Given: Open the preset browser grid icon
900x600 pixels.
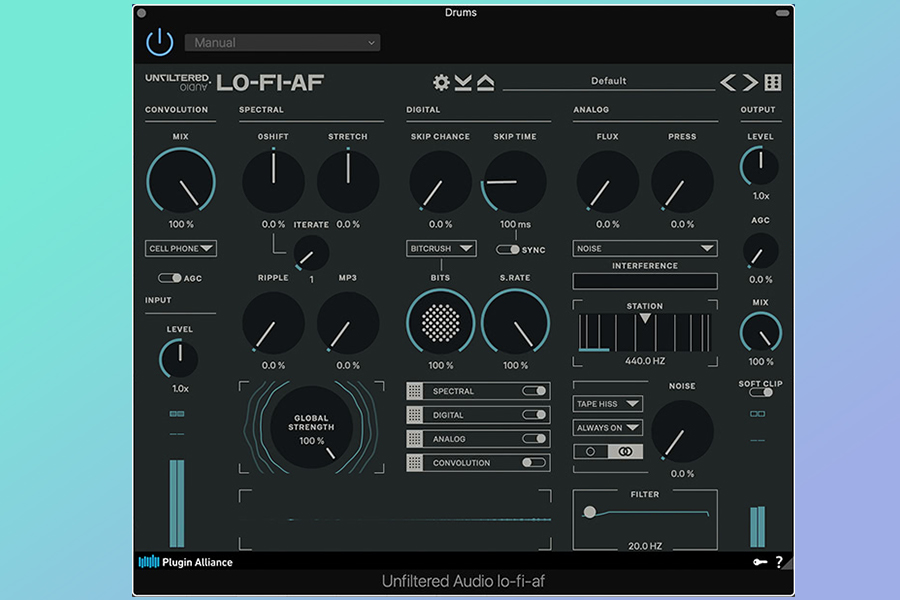Looking at the screenshot, I should pyautogui.click(x=773, y=83).
